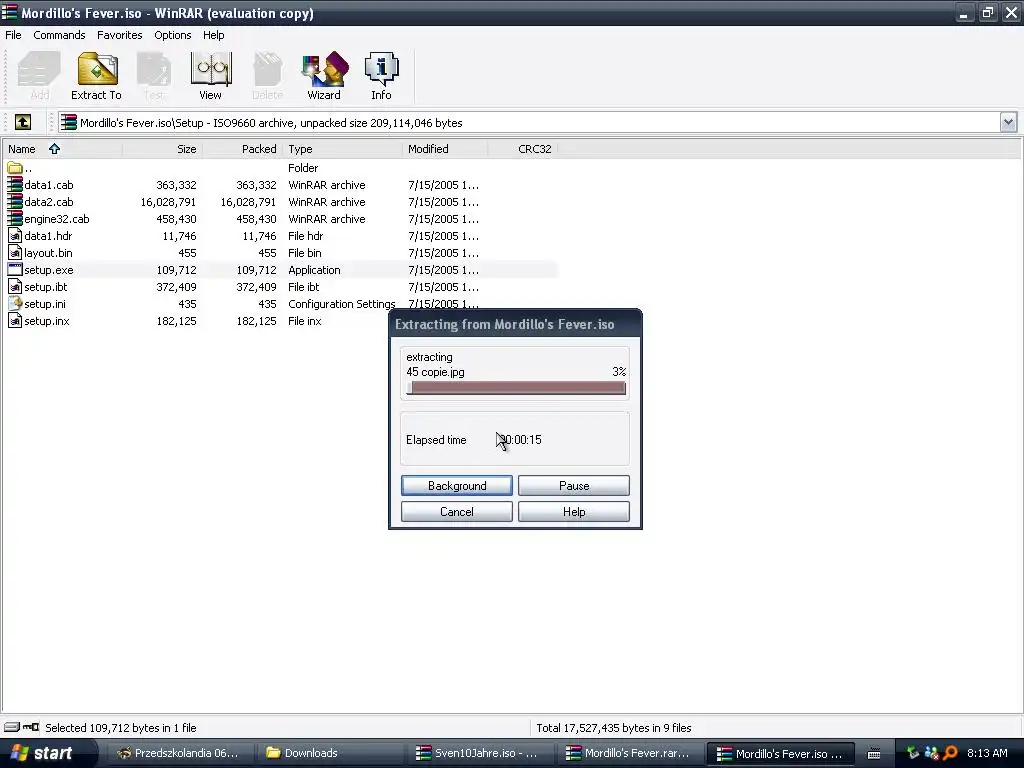Click Help in extracting dialog
The width and height of the screenshot is (1024, 768).
point(574,511)
